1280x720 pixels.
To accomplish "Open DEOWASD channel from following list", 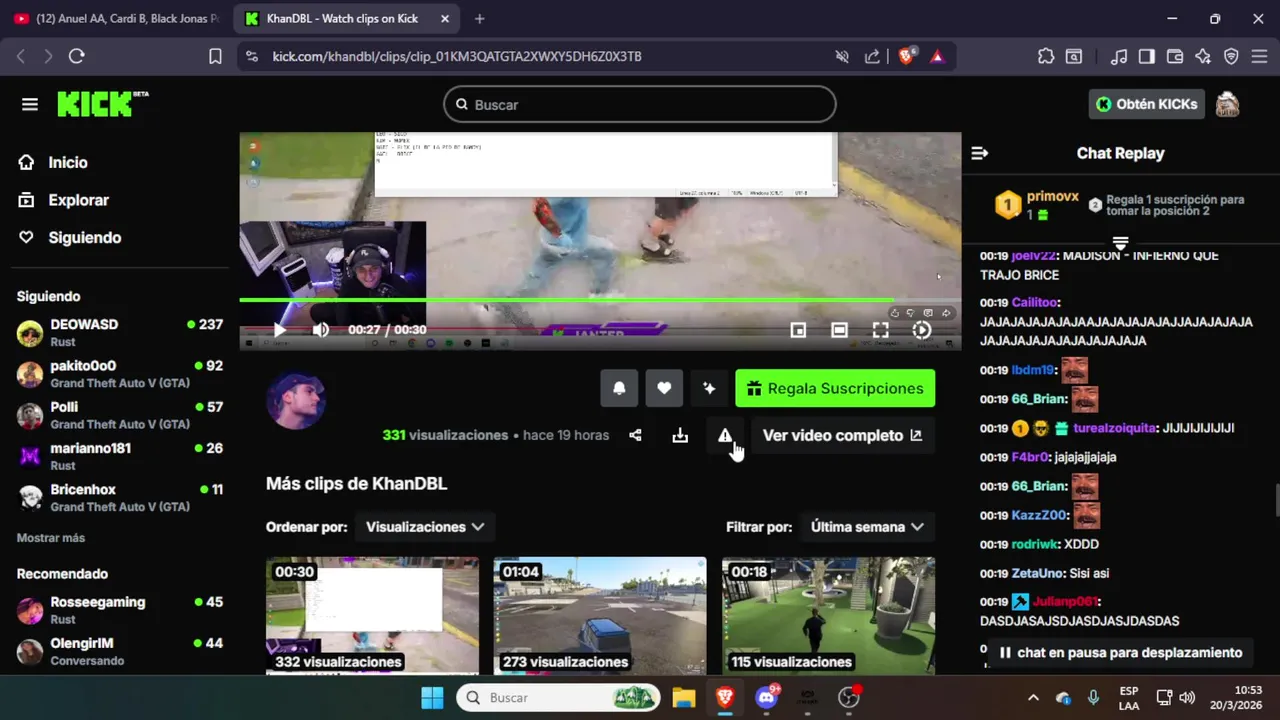I will (120, 332).
